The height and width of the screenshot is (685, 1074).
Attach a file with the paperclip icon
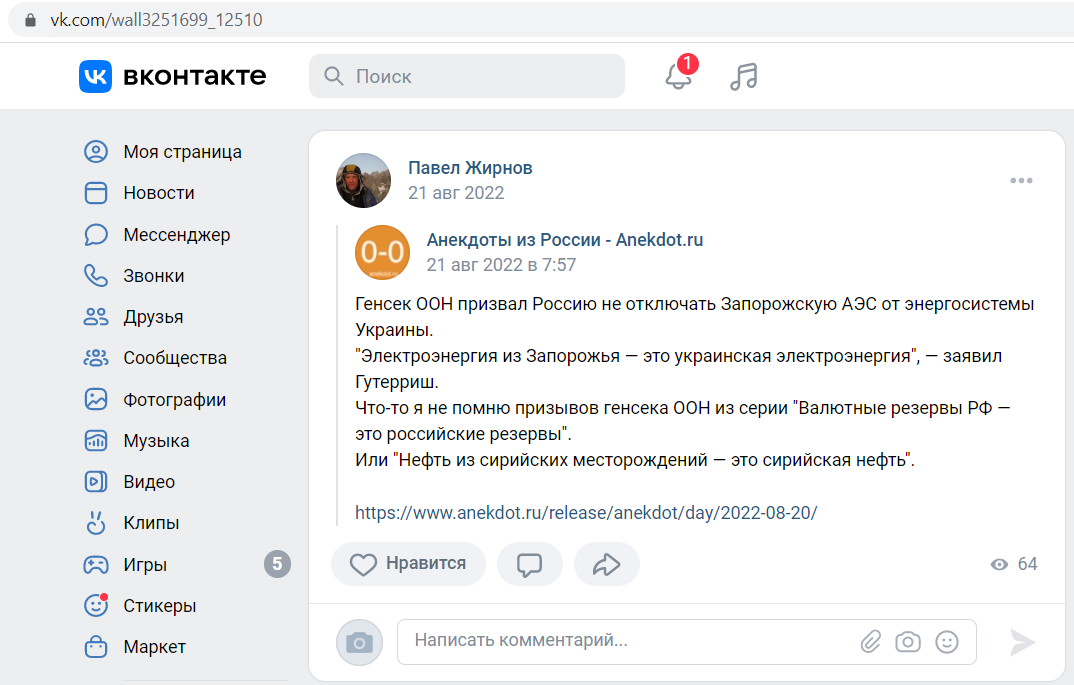[871, 642]
